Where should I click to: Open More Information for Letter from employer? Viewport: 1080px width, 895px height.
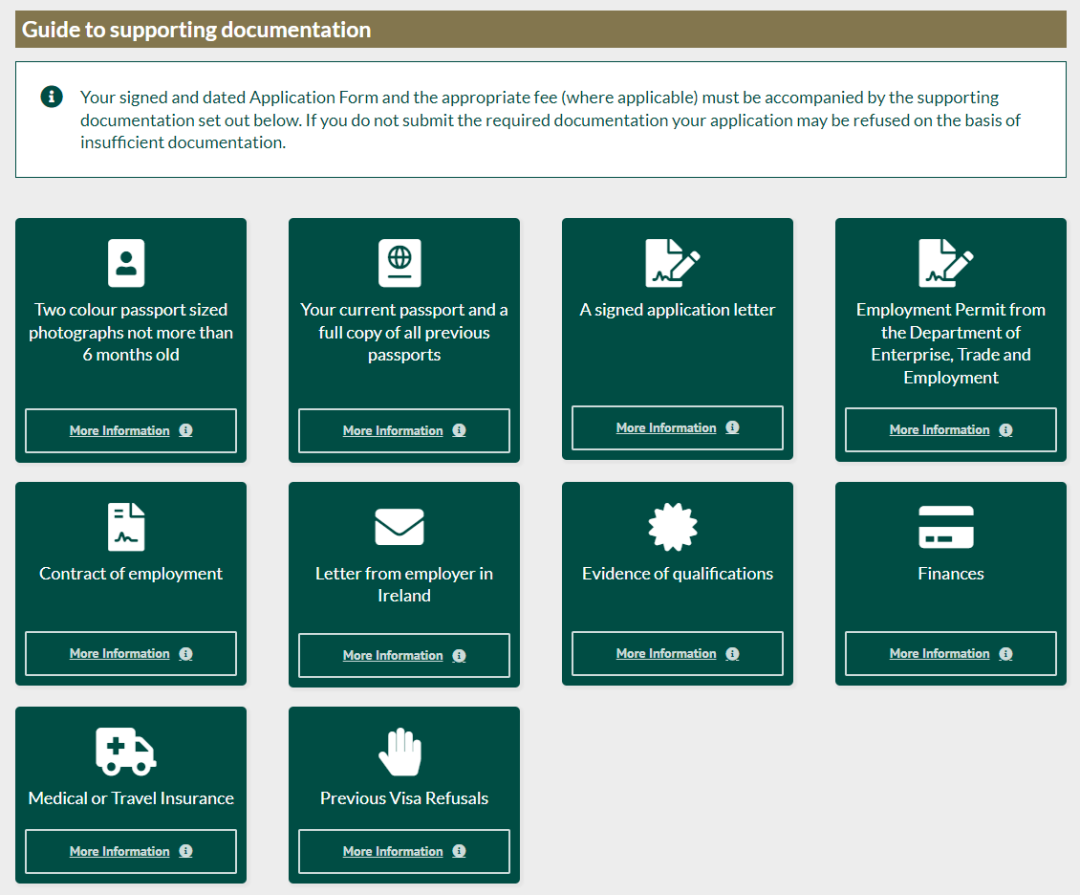coord(404,655)
